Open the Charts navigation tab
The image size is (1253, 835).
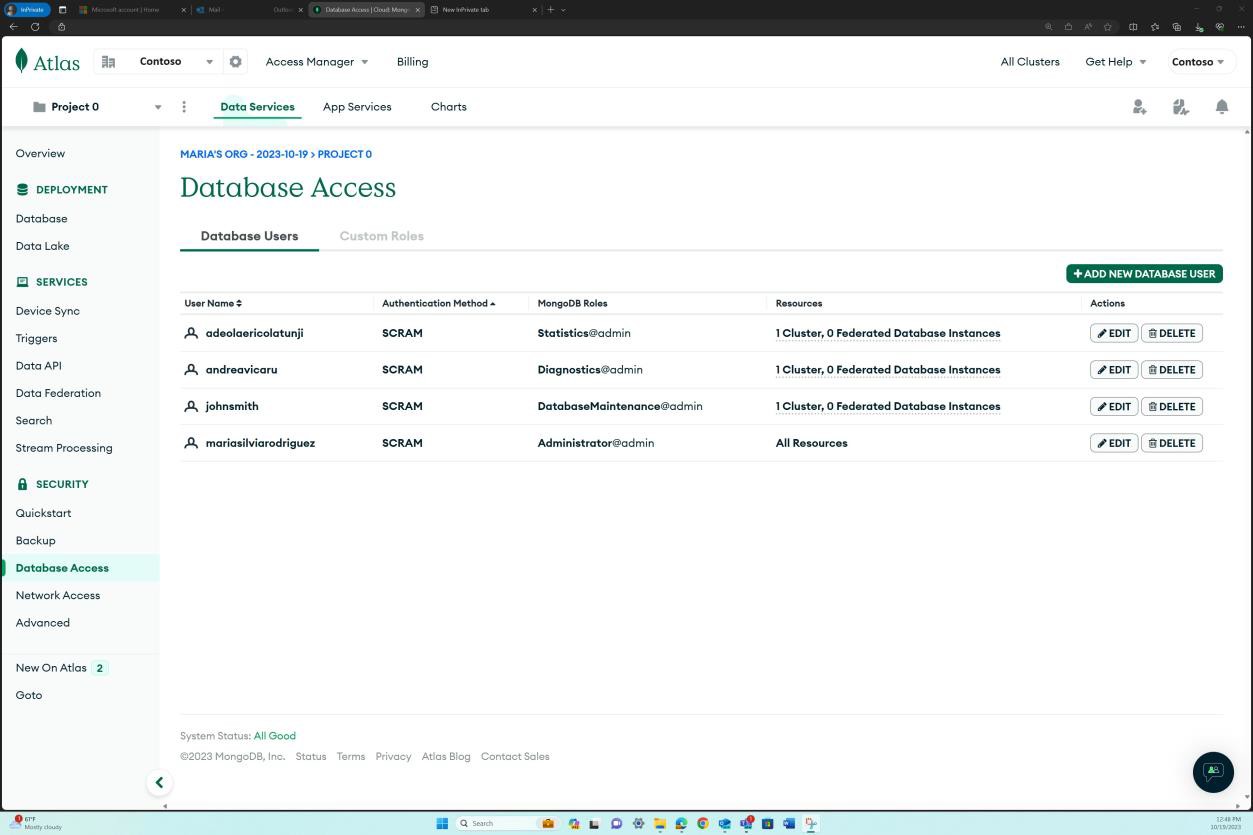point(448,106)
